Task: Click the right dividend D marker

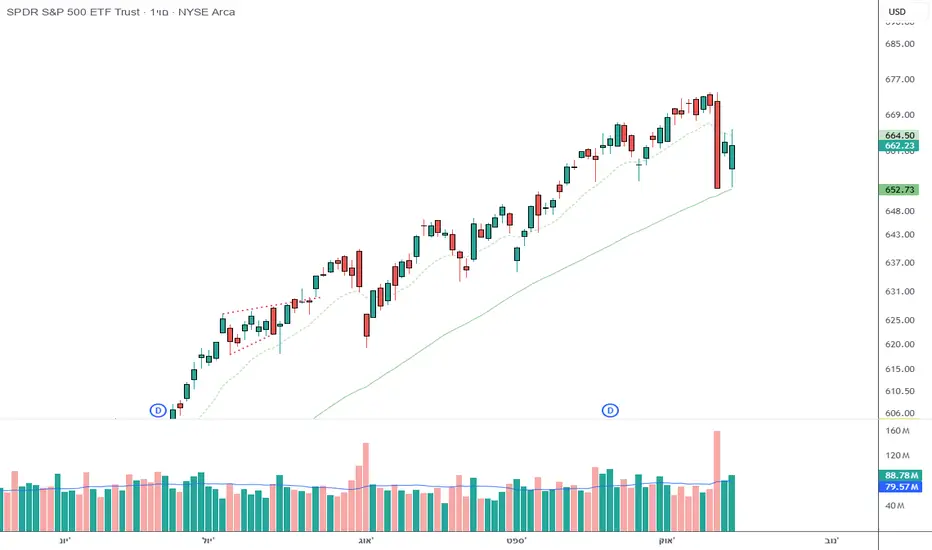Action: (x=610, y=410)
